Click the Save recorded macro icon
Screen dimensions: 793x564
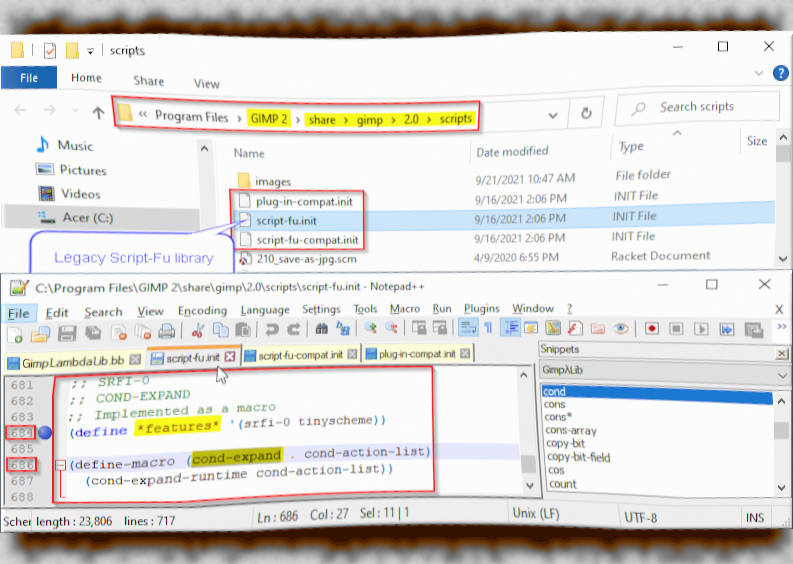[754, 330]
